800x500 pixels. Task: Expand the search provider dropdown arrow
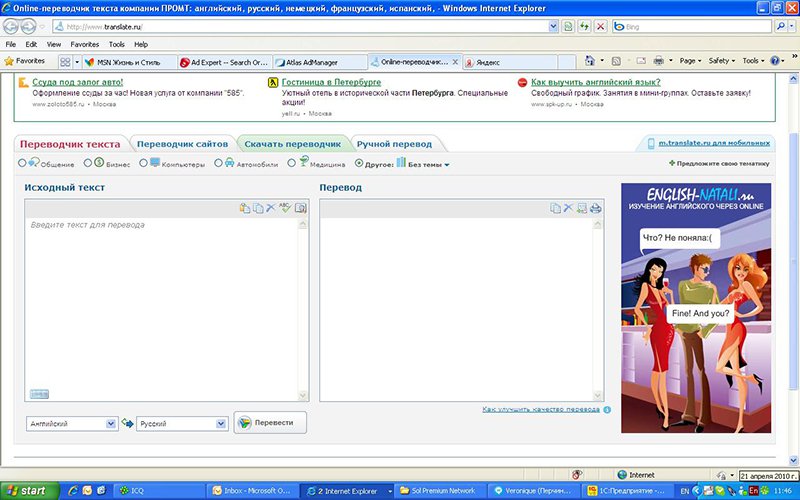point(791,27)
